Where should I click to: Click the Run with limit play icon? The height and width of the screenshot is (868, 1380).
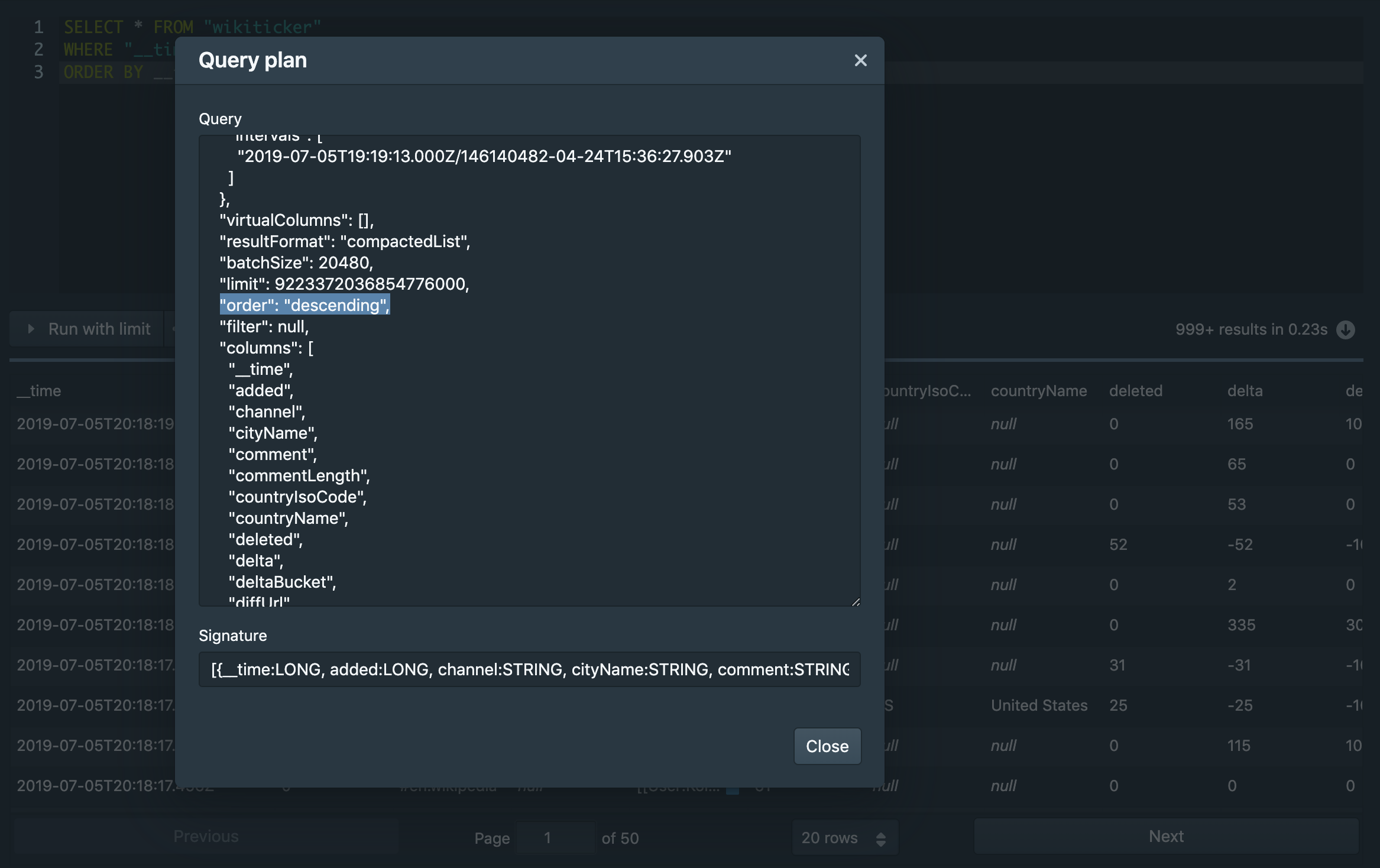coord(31,329)
